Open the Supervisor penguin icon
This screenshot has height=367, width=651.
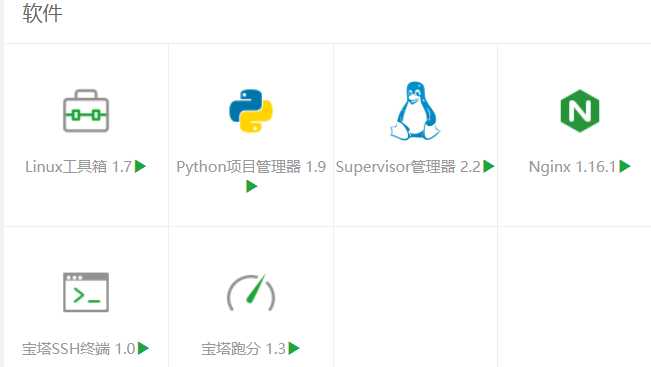click(415, 111)
